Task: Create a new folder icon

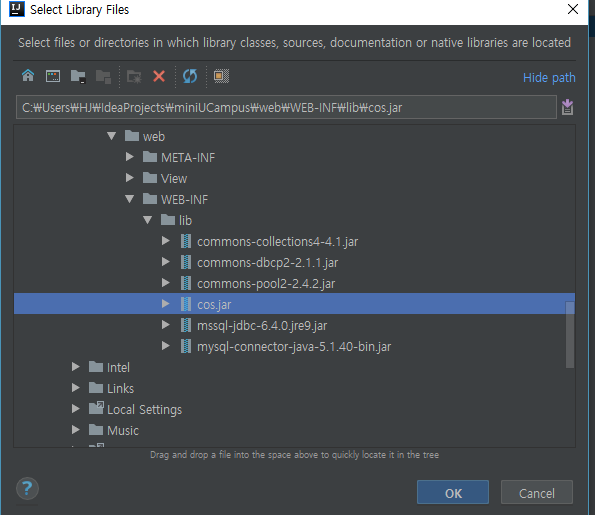Action: pos(134,77)
